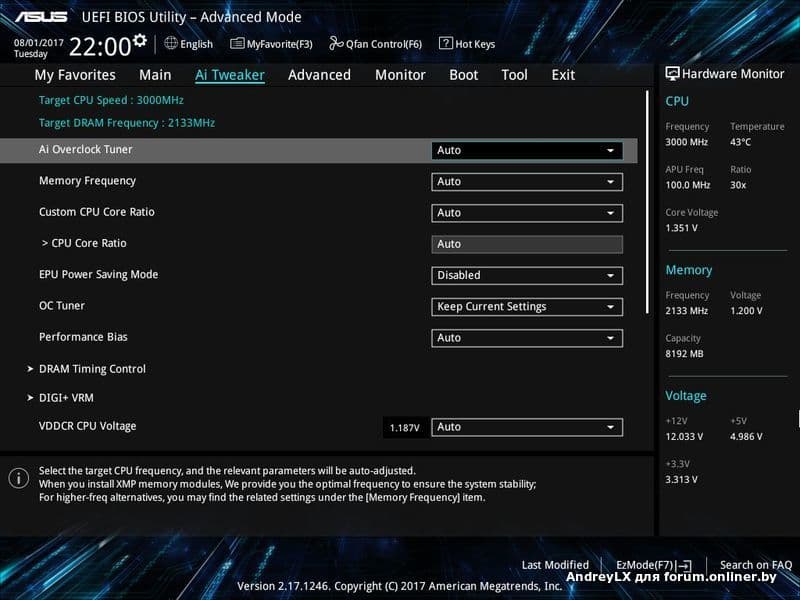Click the 22:00 clock display
This screenshot has width=800, height=600.
(100, 47)
